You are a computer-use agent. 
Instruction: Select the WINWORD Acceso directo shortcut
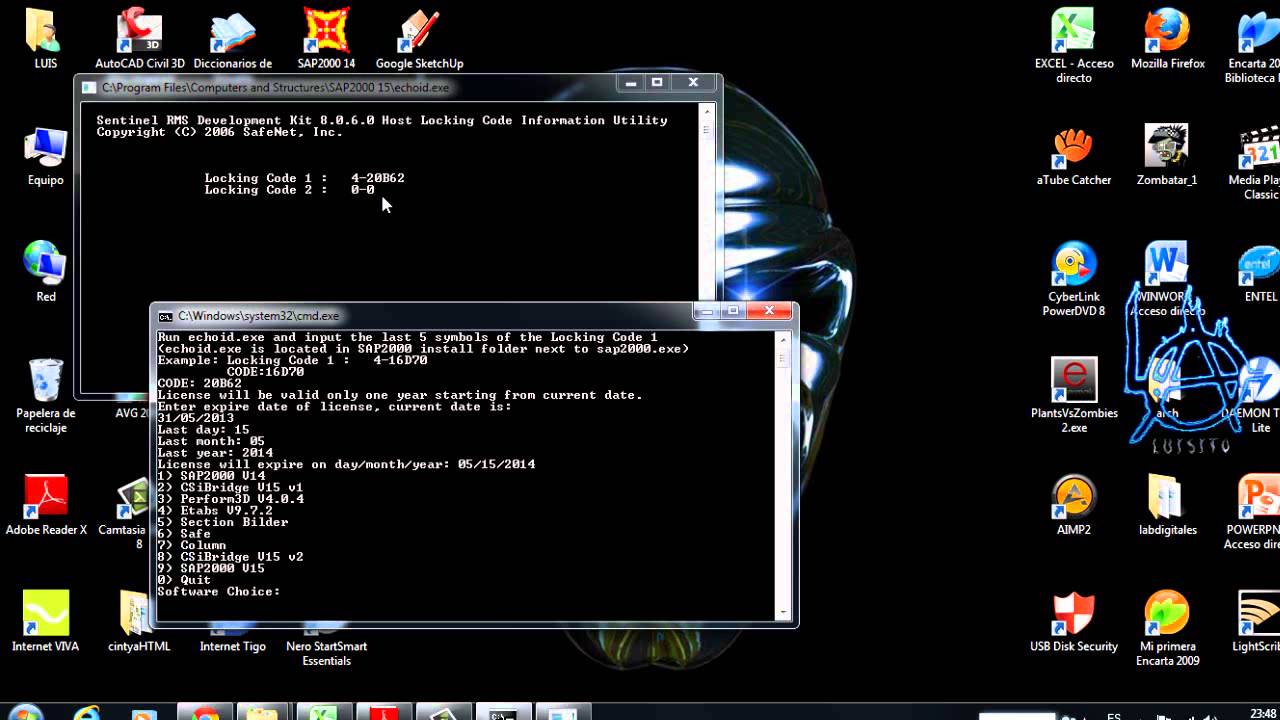click(x=1167, y=279)
